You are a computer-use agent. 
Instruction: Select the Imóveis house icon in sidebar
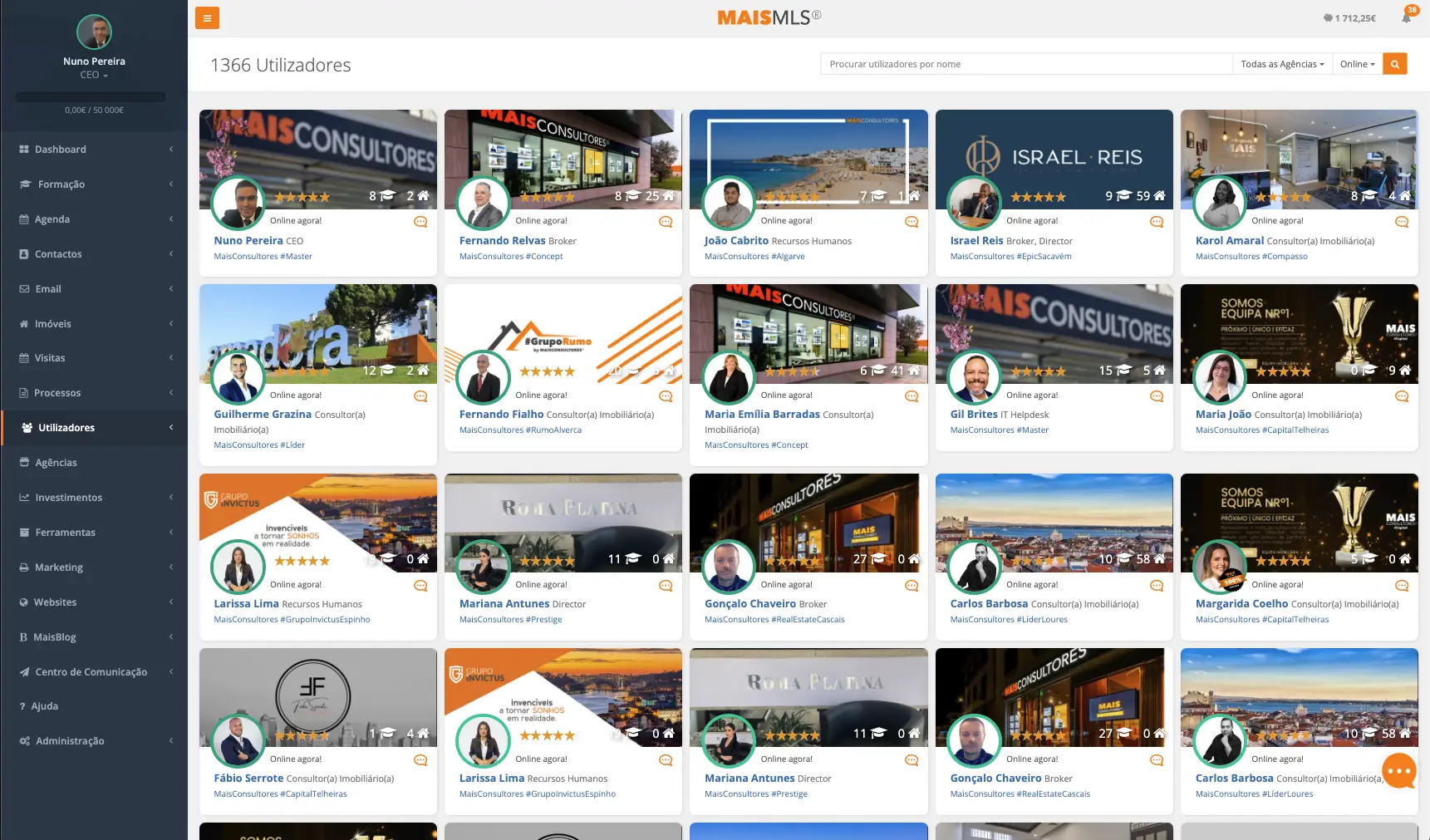point(24,323)
